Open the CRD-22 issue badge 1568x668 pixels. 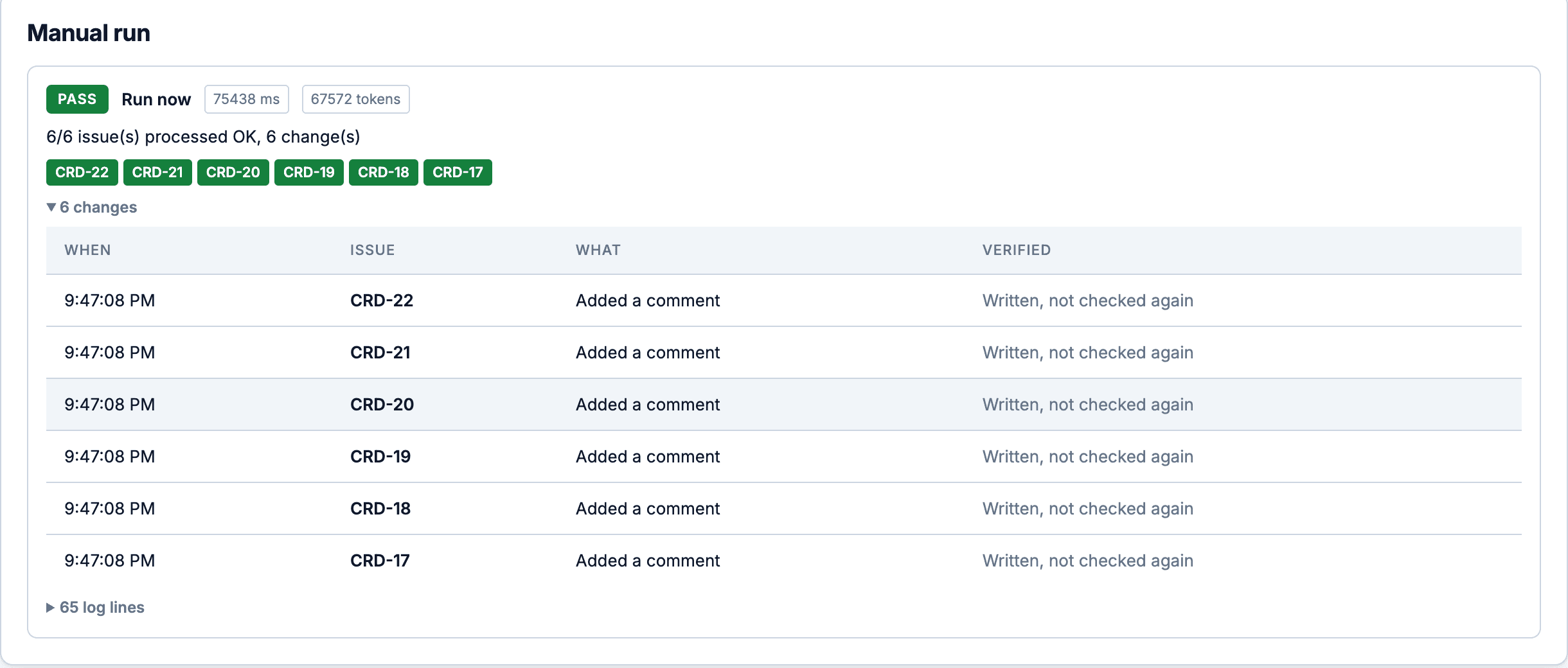(x=82, y=172)
